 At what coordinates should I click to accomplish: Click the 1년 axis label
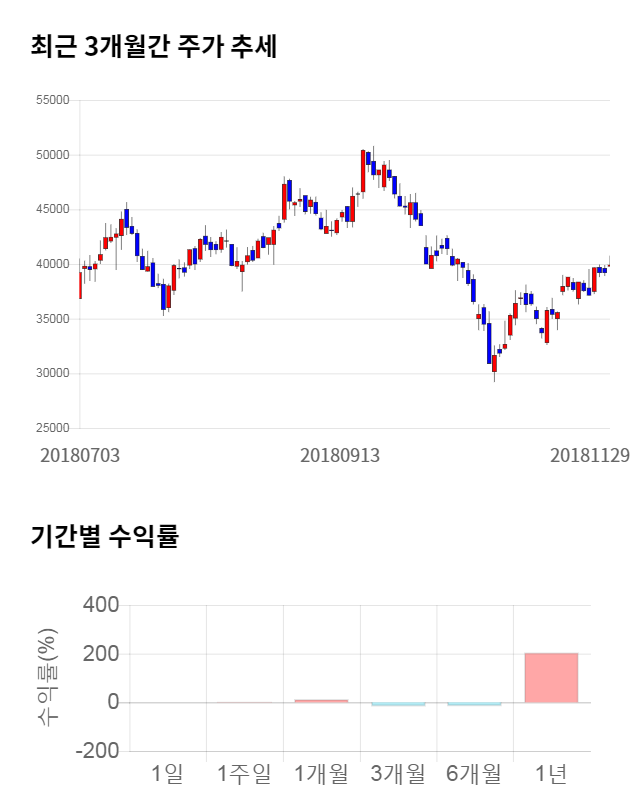pyautogui.click(x=551, y=773)
